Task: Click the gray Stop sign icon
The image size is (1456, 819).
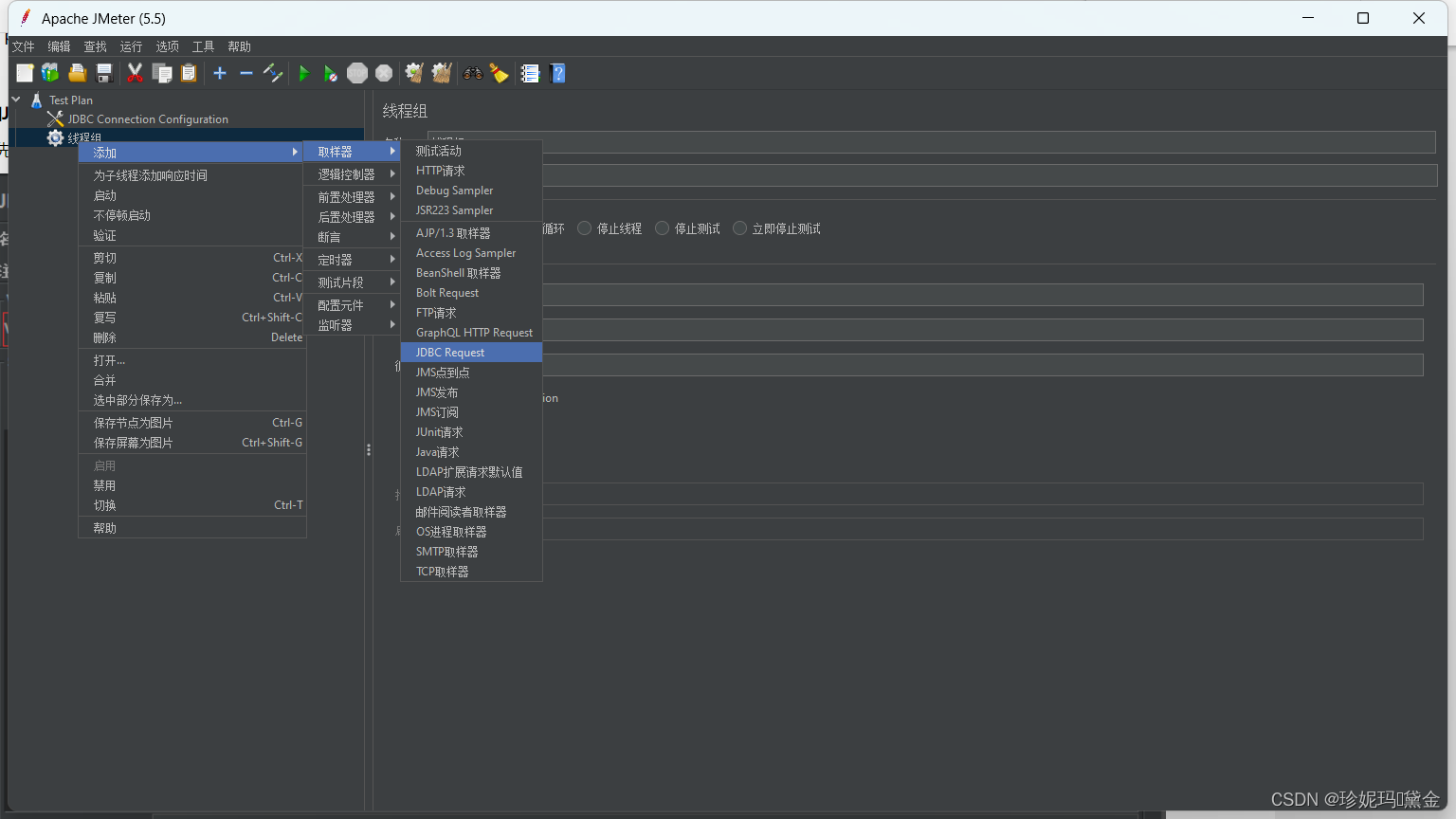Action: tap(357, 73)
